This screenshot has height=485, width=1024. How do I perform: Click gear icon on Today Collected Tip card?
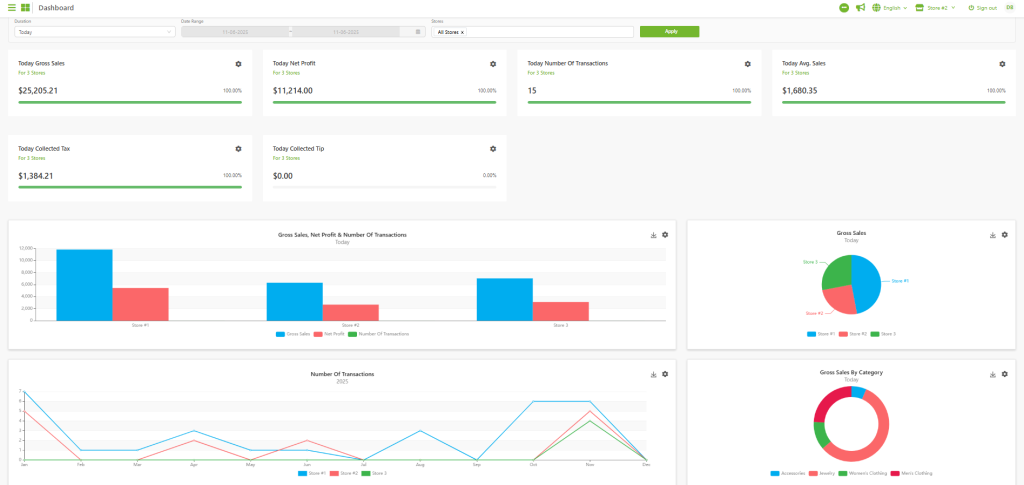[x=493, y=149]
